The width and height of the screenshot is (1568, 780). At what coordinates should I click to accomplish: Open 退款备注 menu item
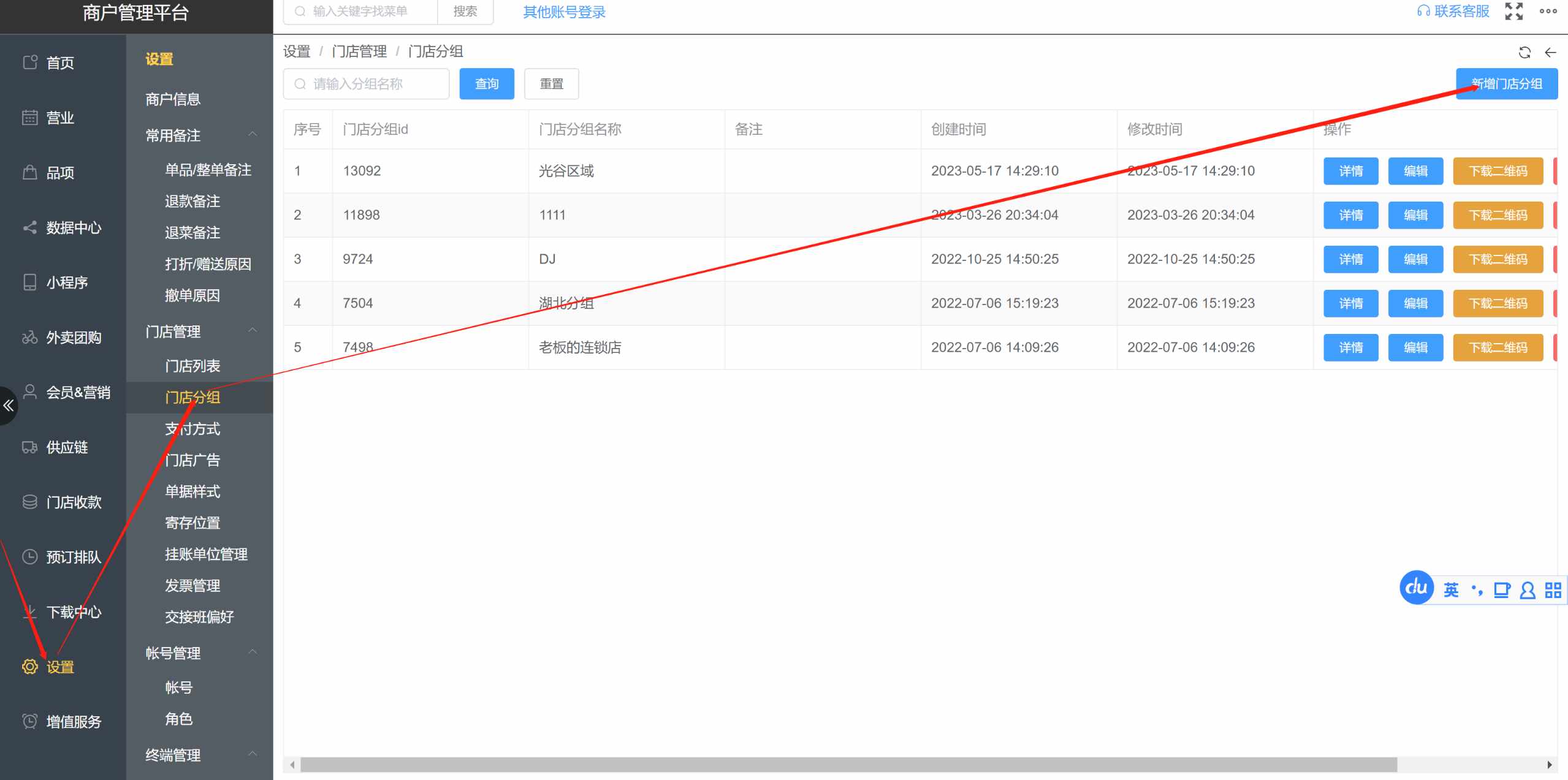[x=192, y=201]
